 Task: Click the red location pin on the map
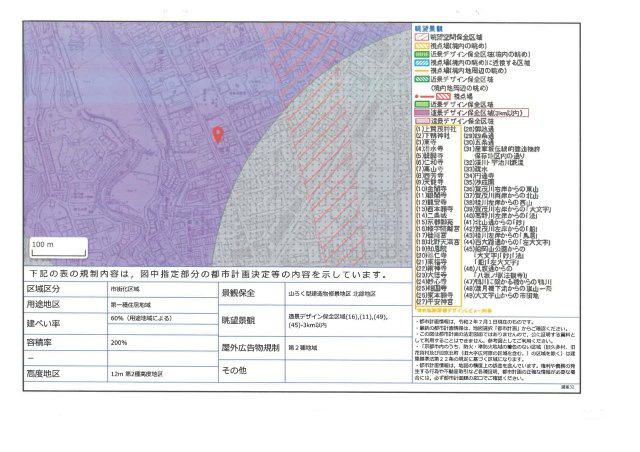218,135
